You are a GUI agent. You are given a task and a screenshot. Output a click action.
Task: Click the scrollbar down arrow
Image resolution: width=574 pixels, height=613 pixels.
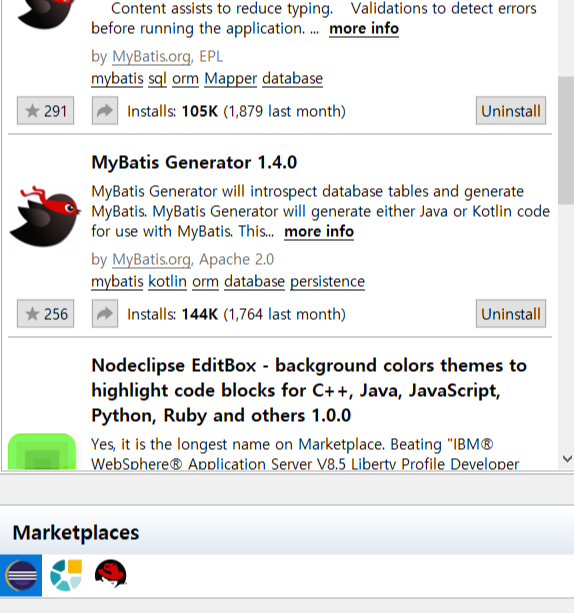click(x=567, y=459)
